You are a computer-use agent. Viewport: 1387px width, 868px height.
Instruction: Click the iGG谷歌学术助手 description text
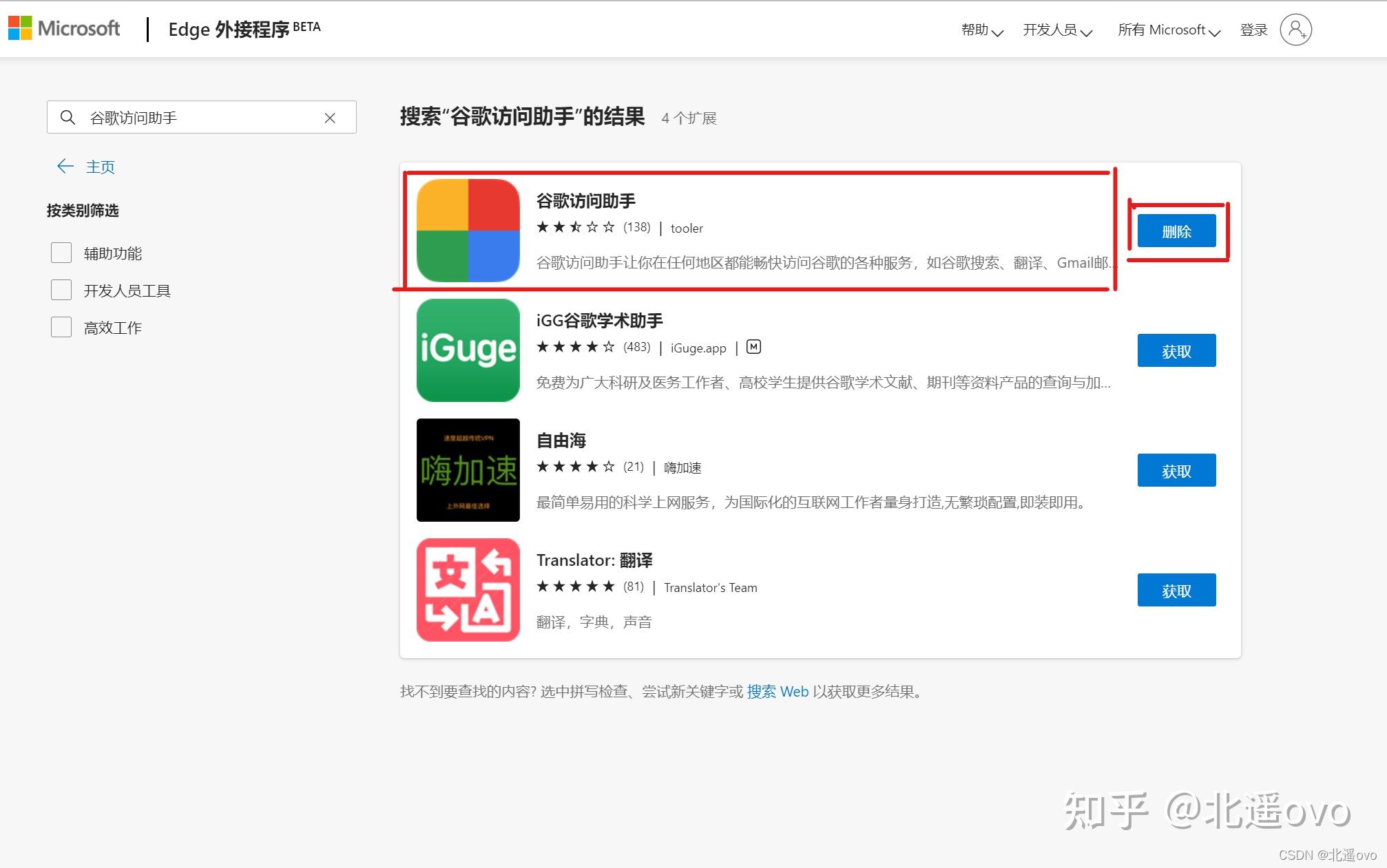pos(824,383)
